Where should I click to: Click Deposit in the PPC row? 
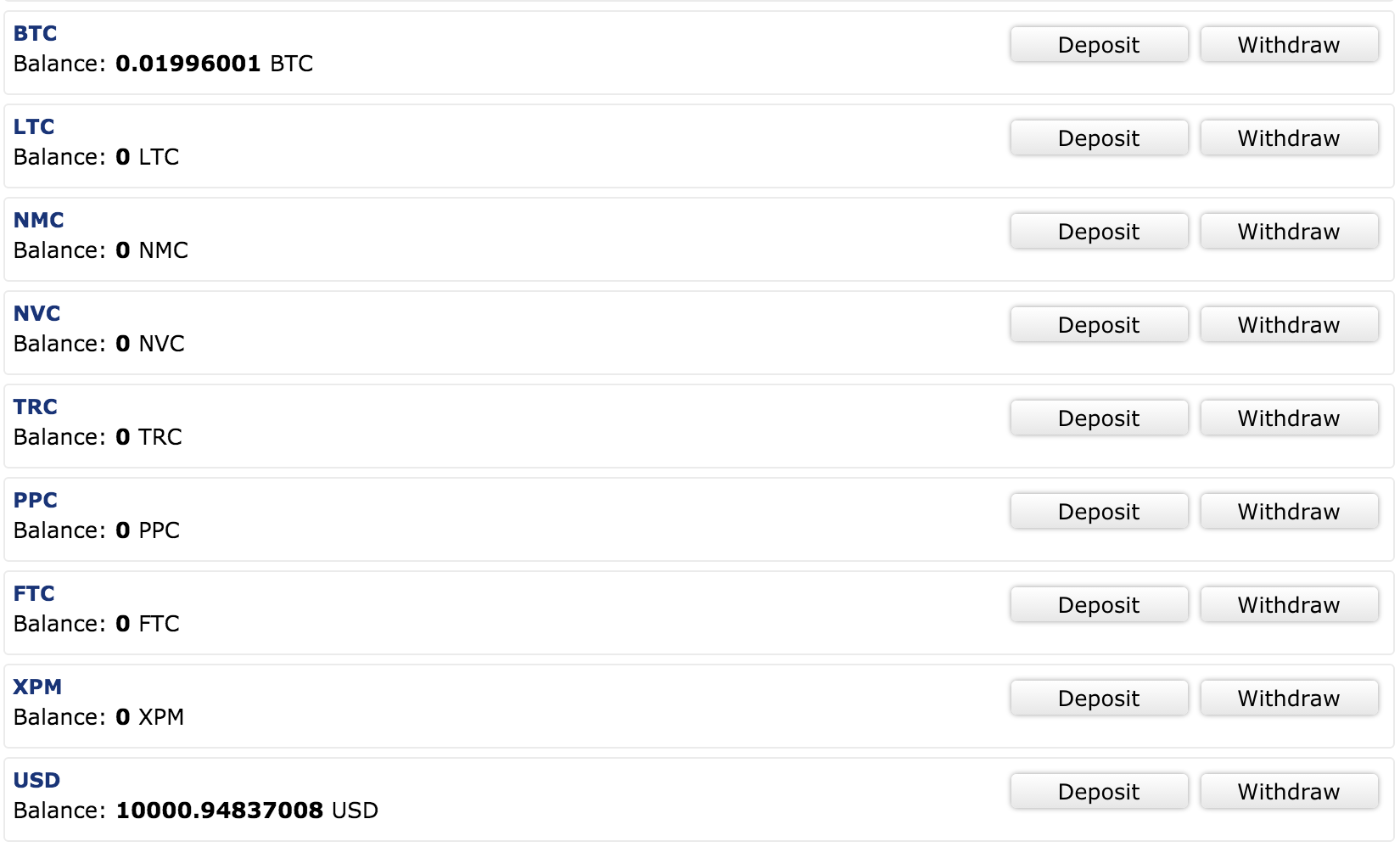1099,512
